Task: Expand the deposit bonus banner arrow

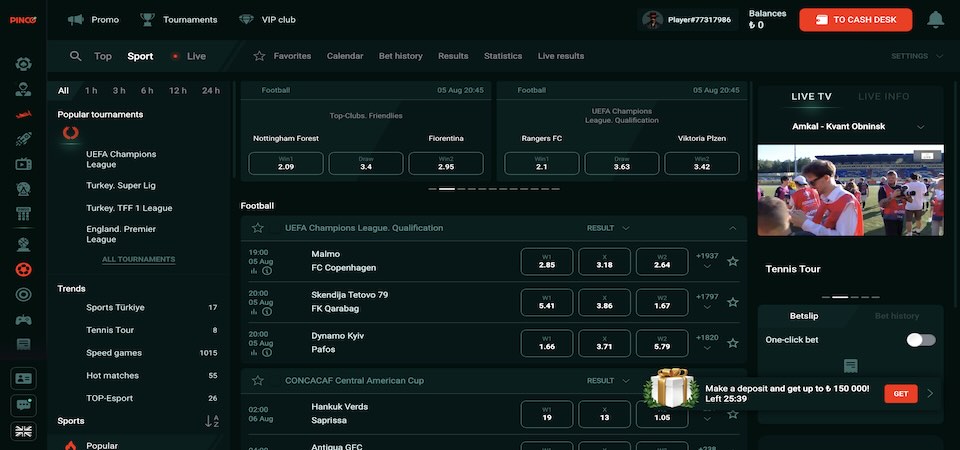Action: point(930,394)
